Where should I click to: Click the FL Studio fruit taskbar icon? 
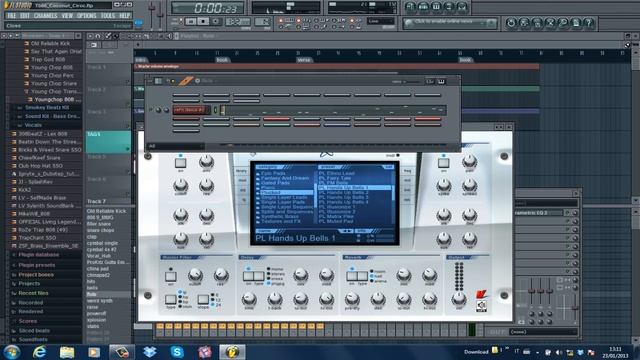pyautogui.click(x=232, y=352)
